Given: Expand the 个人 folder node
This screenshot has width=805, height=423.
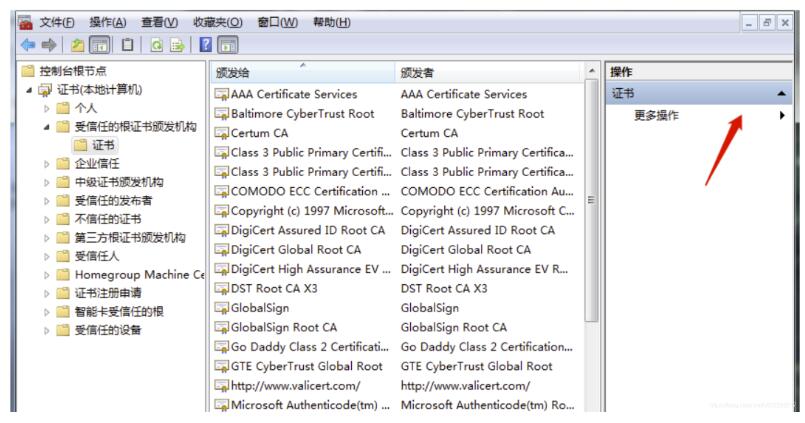Looking at the screenshot, I should 47,109.
